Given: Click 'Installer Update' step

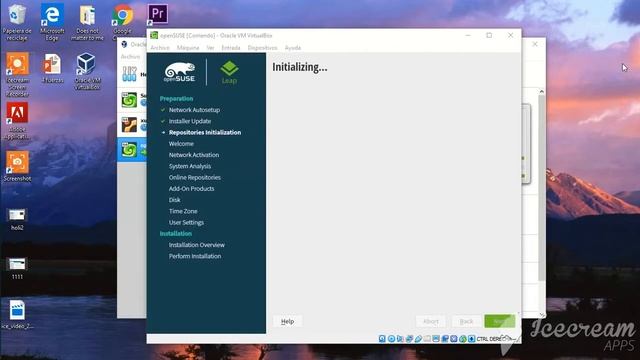Looking at the screenshot, I should [190, 121].
